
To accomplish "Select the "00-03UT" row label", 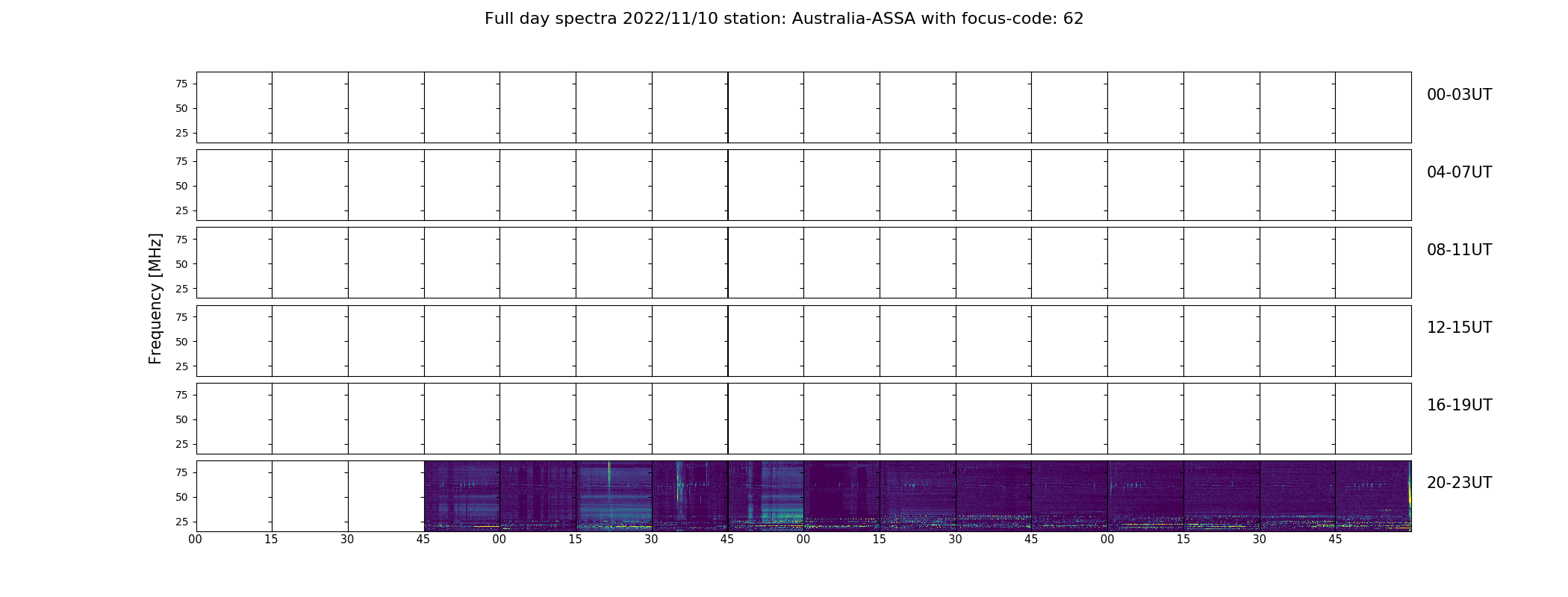I will [x=1459, y=95].
